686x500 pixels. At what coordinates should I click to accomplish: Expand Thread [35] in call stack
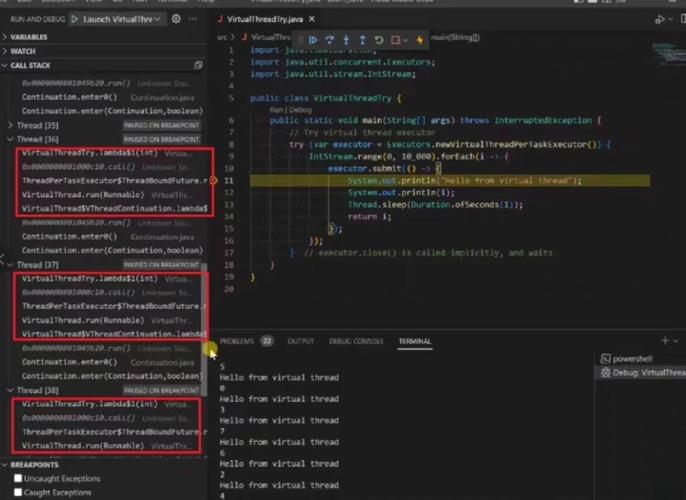[10, 125]
